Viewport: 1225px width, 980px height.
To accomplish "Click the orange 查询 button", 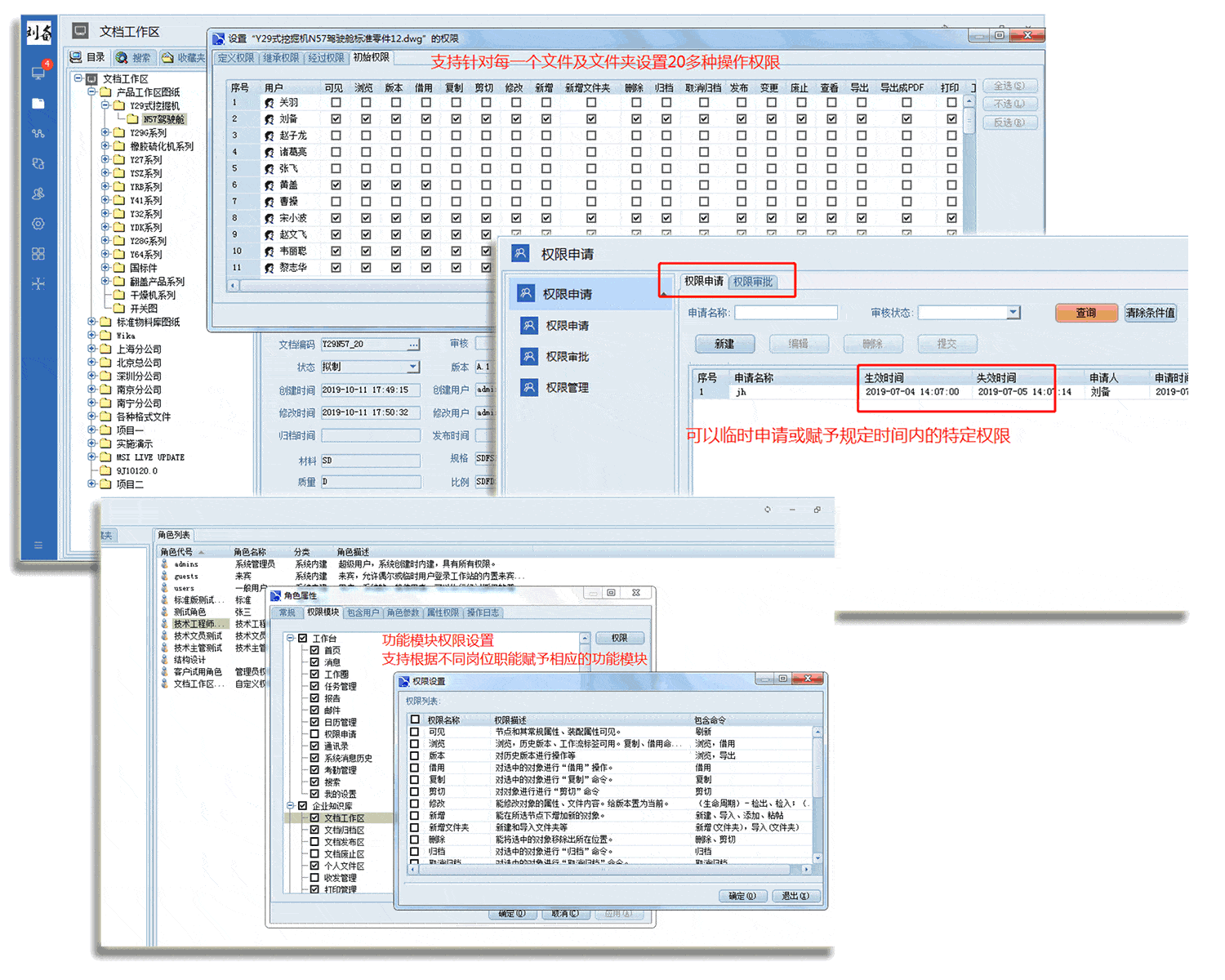I will click(x=1086, y=313).
